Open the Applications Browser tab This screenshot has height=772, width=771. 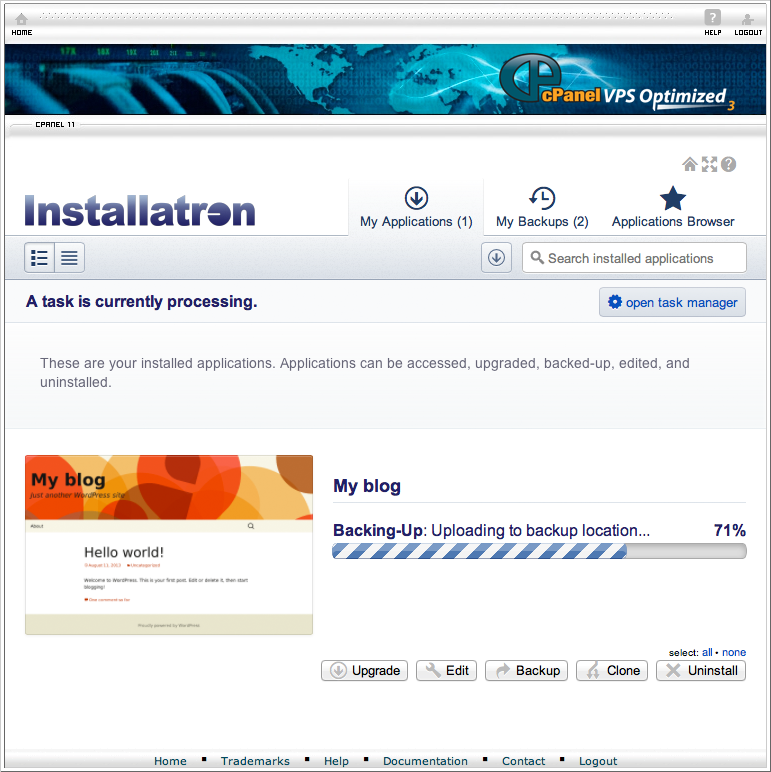point(673,207)
